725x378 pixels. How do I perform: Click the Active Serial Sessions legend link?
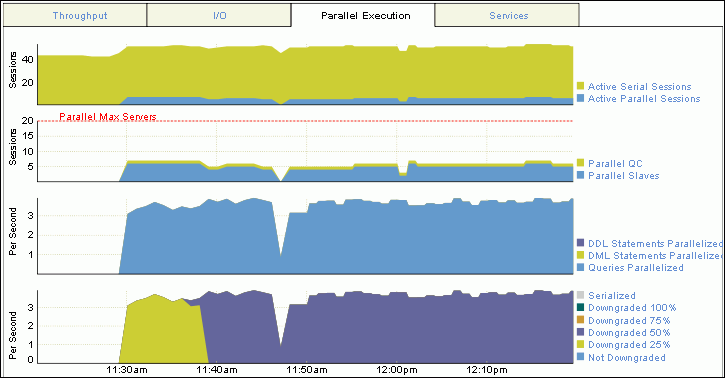coord(639,86)
